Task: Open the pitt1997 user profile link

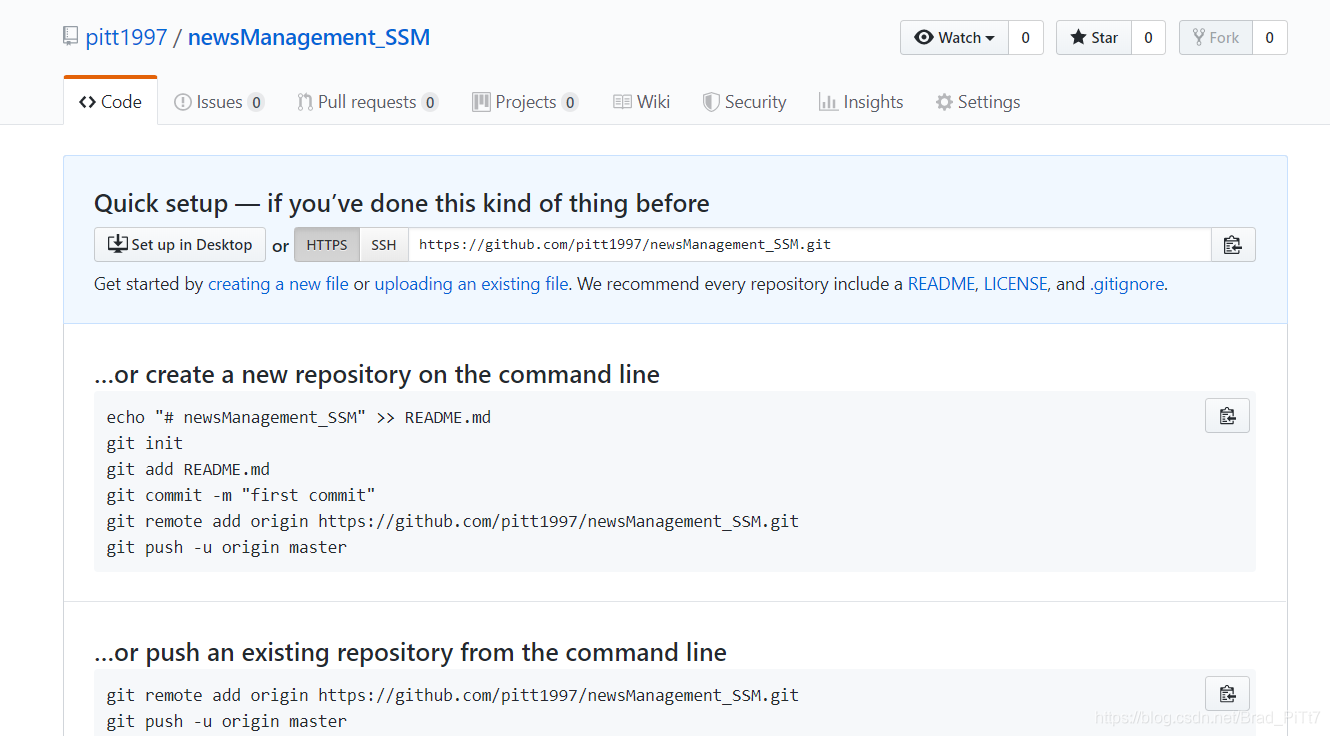Action: 126,38
